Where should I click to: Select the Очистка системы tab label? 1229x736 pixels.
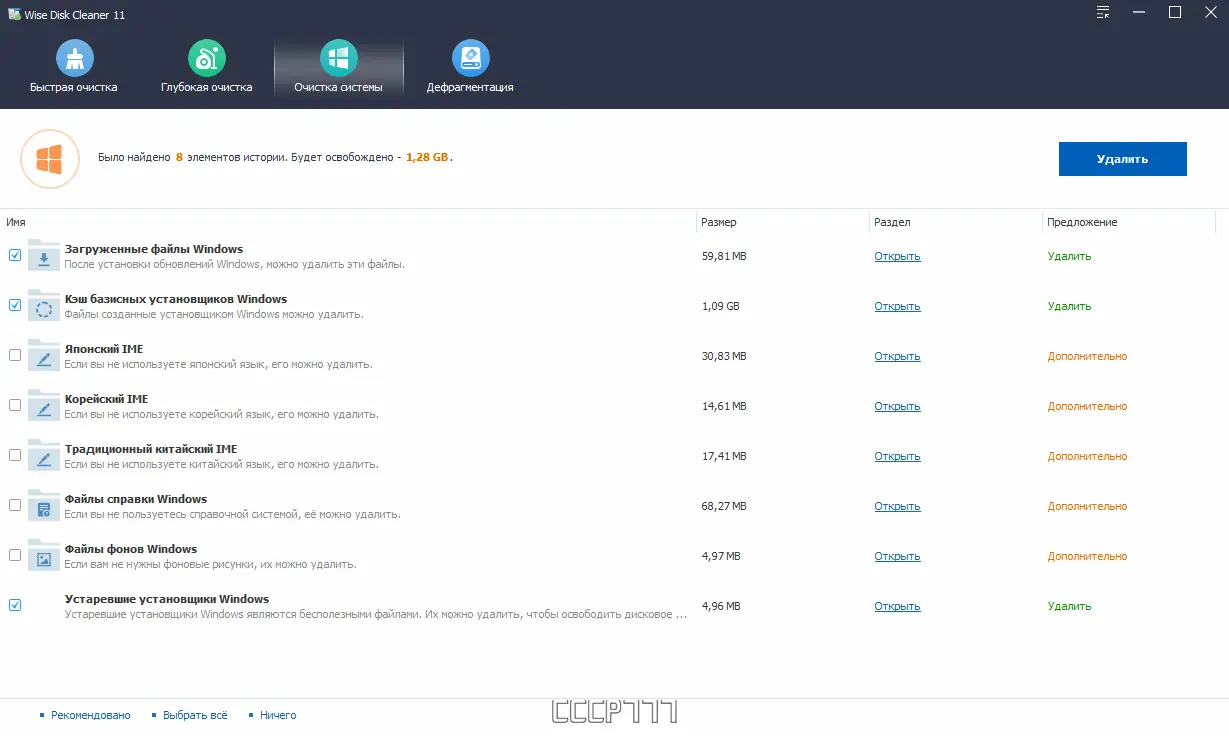coord(339,87)
